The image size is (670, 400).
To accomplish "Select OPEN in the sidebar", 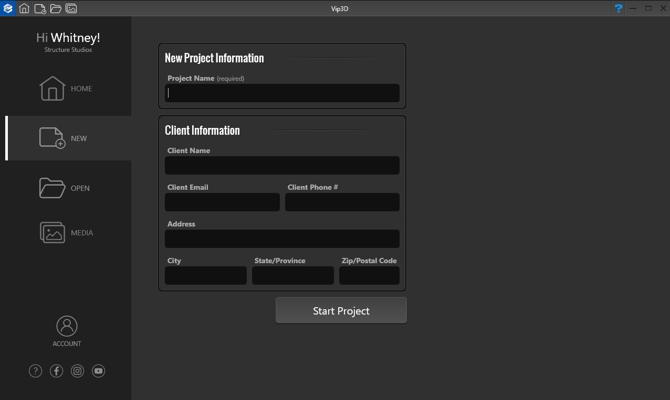I will click(x=65, y=188).
